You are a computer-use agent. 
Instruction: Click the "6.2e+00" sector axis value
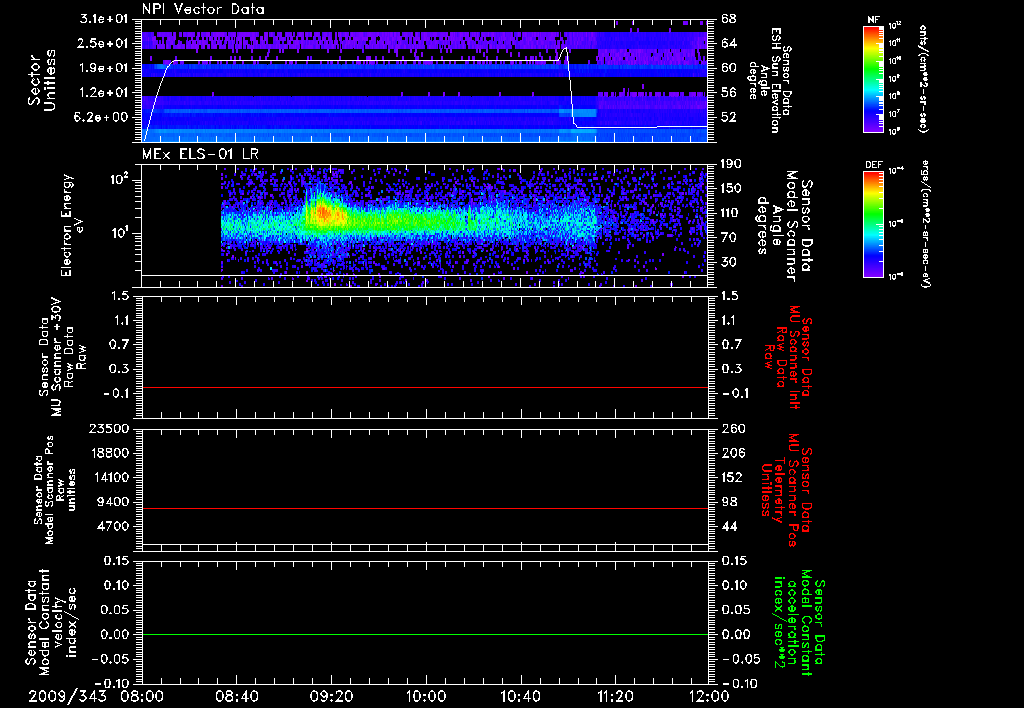(103, 117)
